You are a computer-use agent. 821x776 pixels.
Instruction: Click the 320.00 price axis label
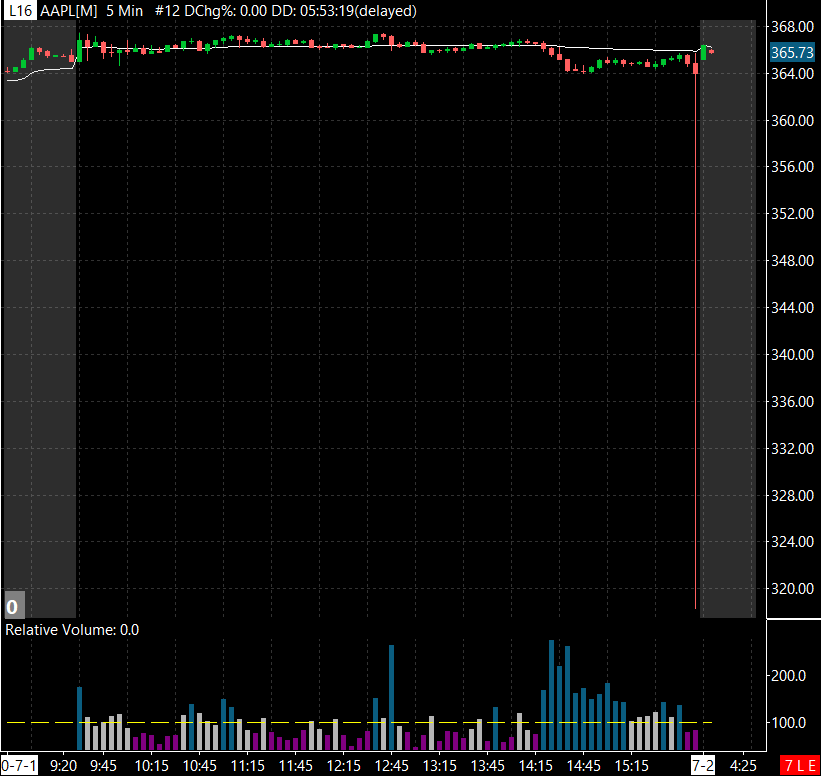(792, 589)
